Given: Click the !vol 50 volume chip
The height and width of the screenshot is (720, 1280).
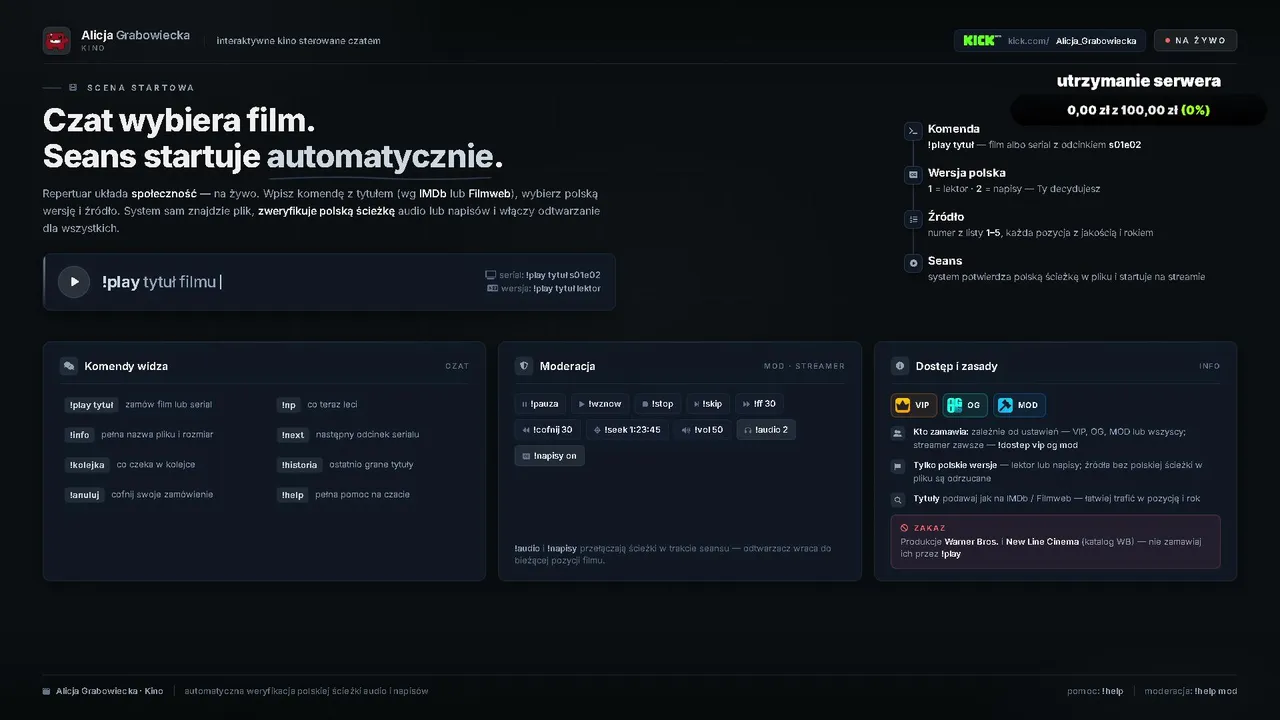Looking at the screenshot, I should pyautogui.click(x=702, y=430).
